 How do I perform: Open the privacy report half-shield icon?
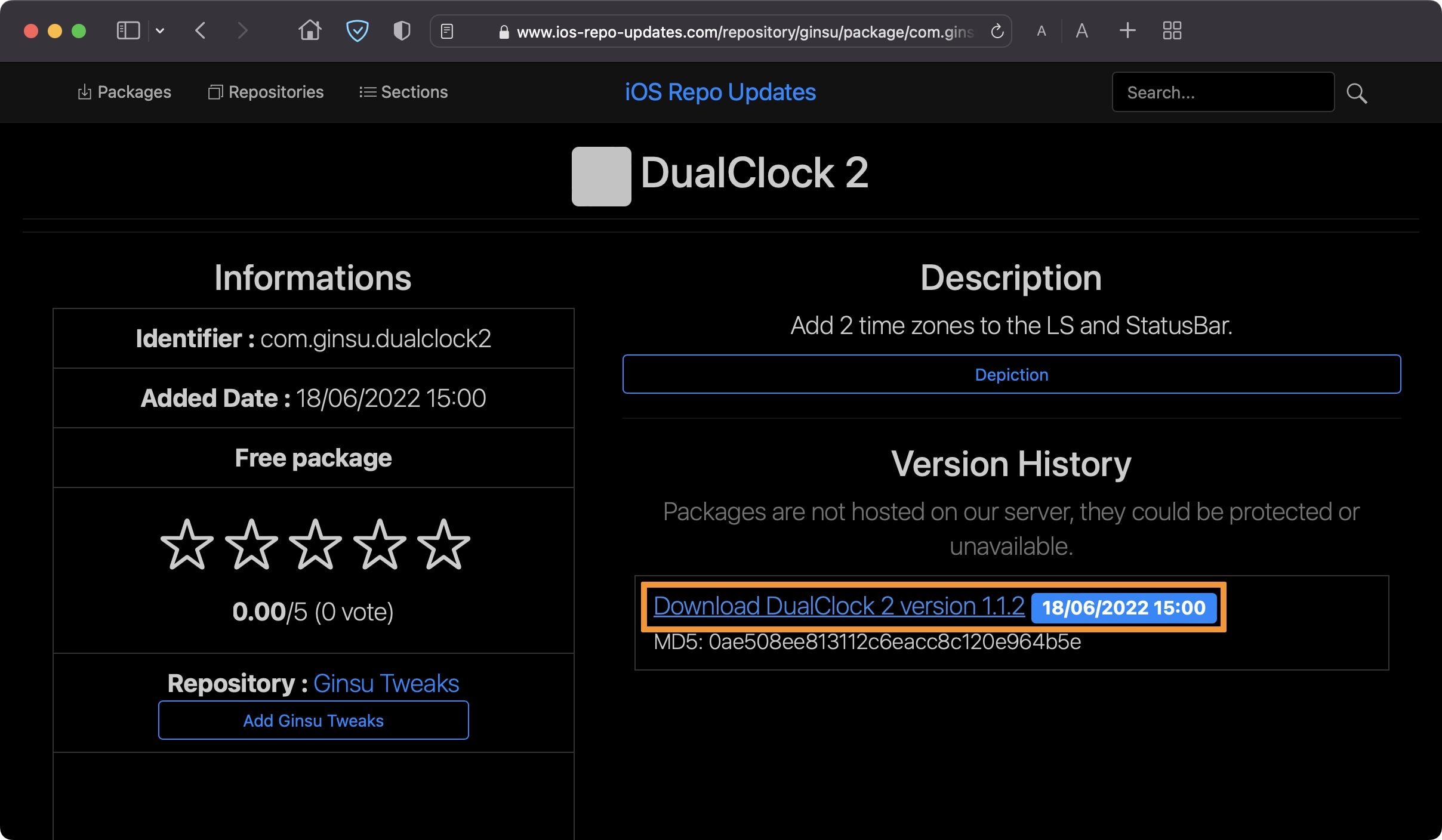pyautogui.click(x=402, y=30)
